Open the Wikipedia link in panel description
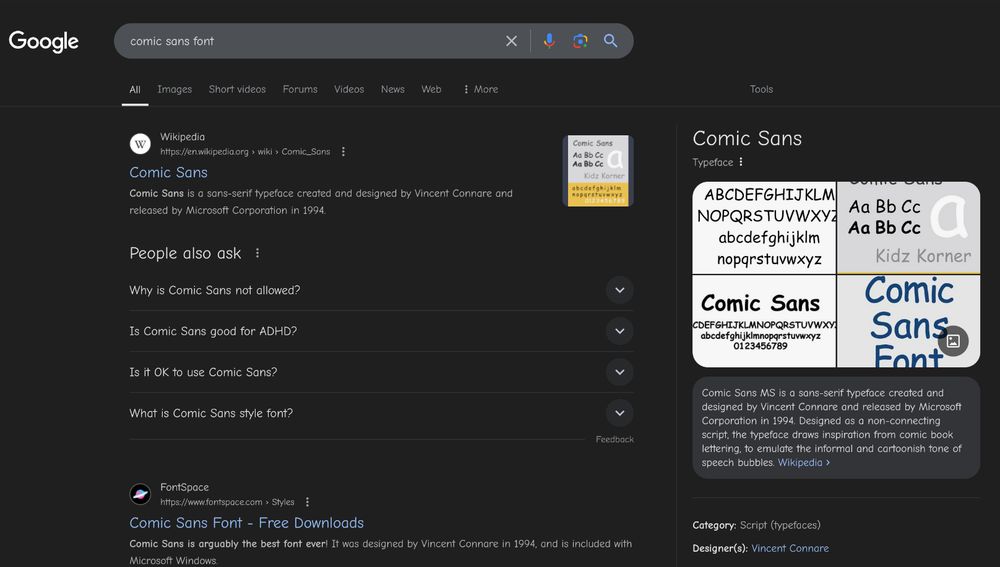This screenshot has width=1000, height=567. [804, 463]
